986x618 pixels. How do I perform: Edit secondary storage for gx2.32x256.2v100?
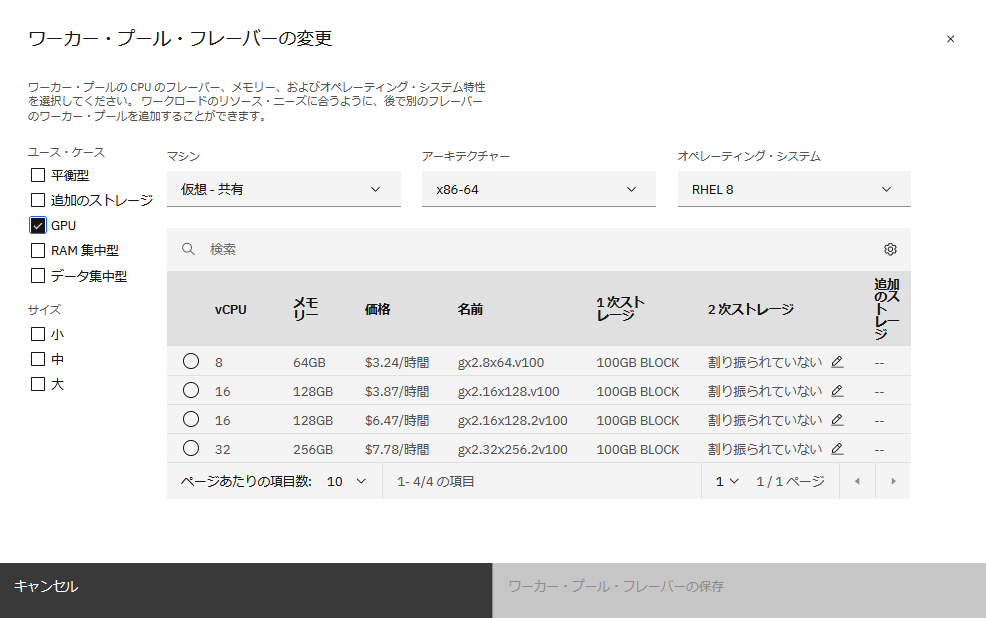click(x=837, y=448)
